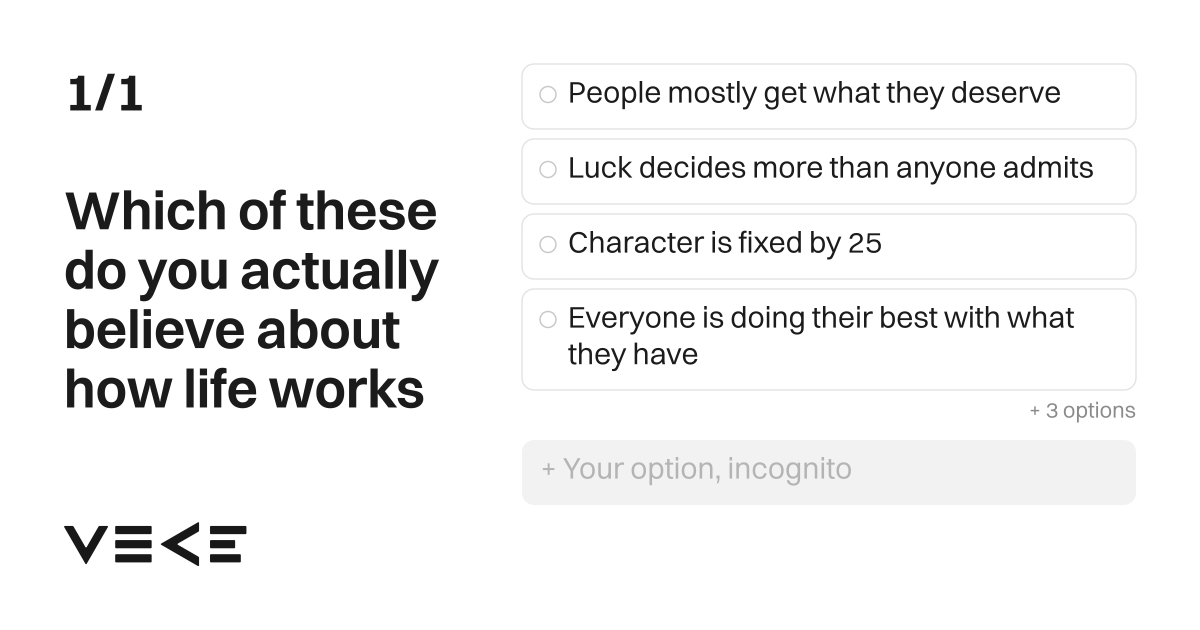Click the plus sign before "Your option"

point(549,469)
